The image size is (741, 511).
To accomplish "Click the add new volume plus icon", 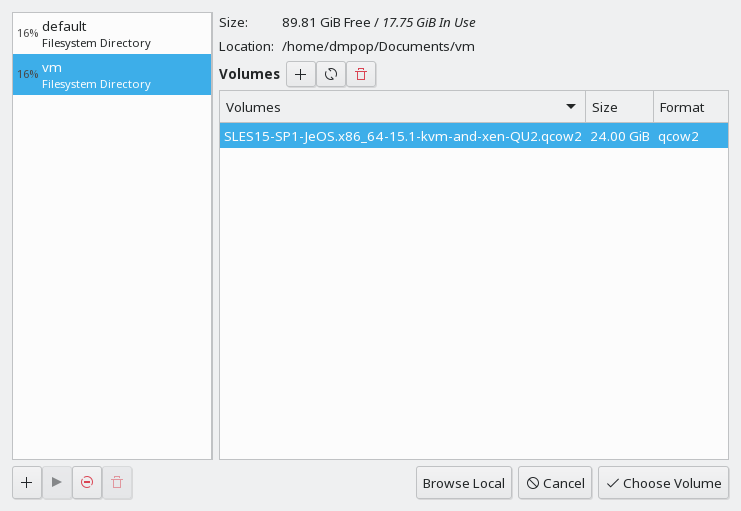I will click(301, 74).
